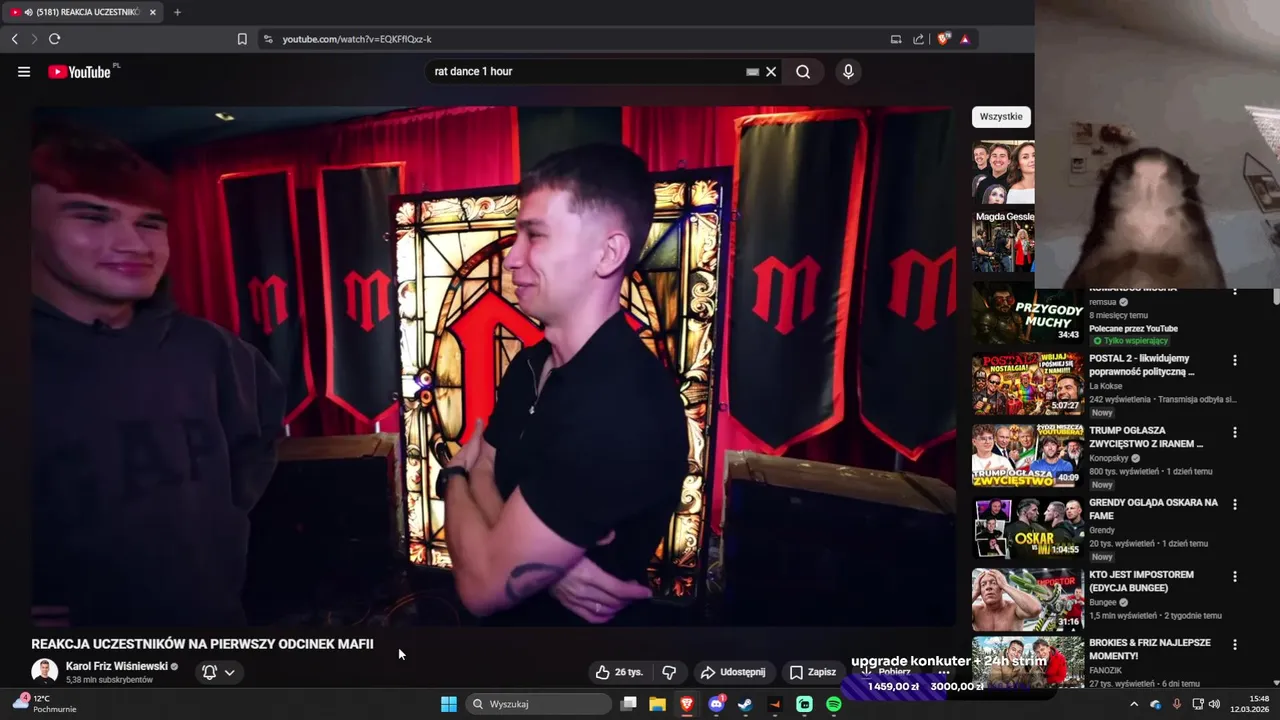Open picture-in-picture icon in address bar
The image size is (1280, 720).
coord(896,39)
